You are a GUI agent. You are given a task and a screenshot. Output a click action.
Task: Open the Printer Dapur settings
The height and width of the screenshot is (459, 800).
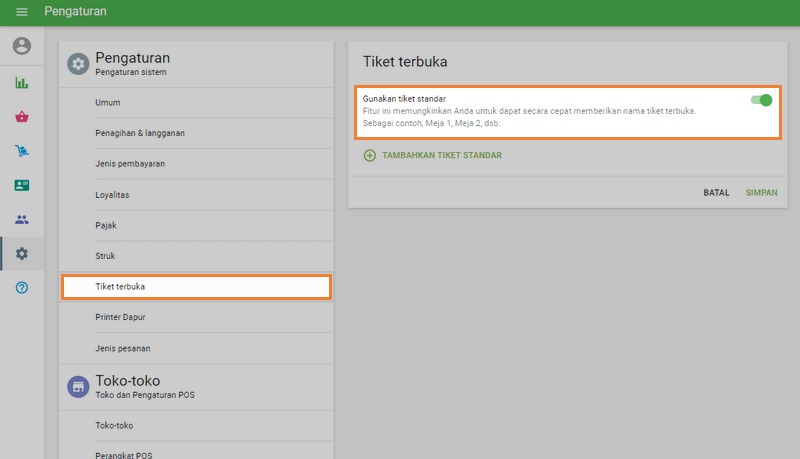[x=121, y=317]
